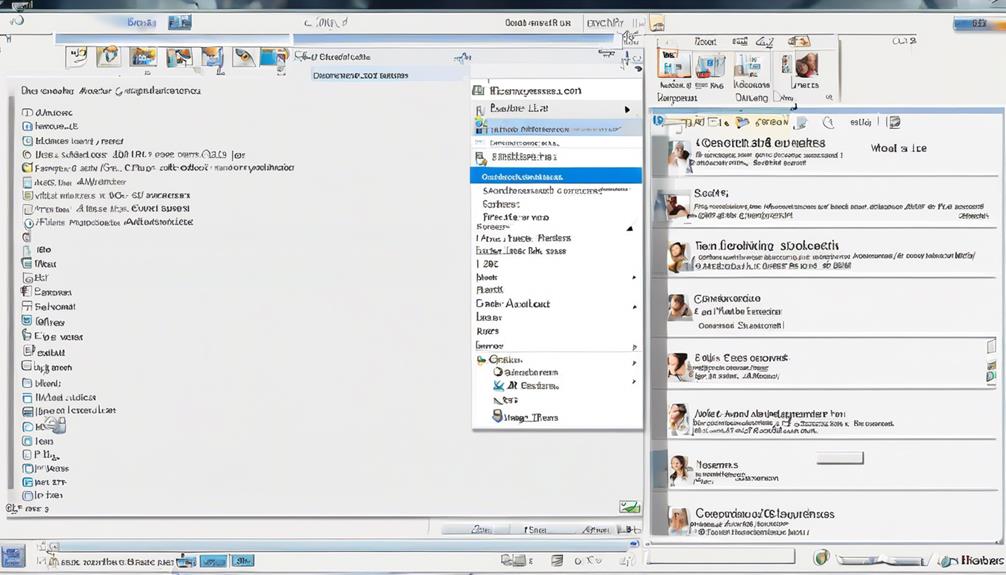Select the light-blue highlighted menu row near top
Viewport: 1006px width, 575px height.
(x=556, y=128)
